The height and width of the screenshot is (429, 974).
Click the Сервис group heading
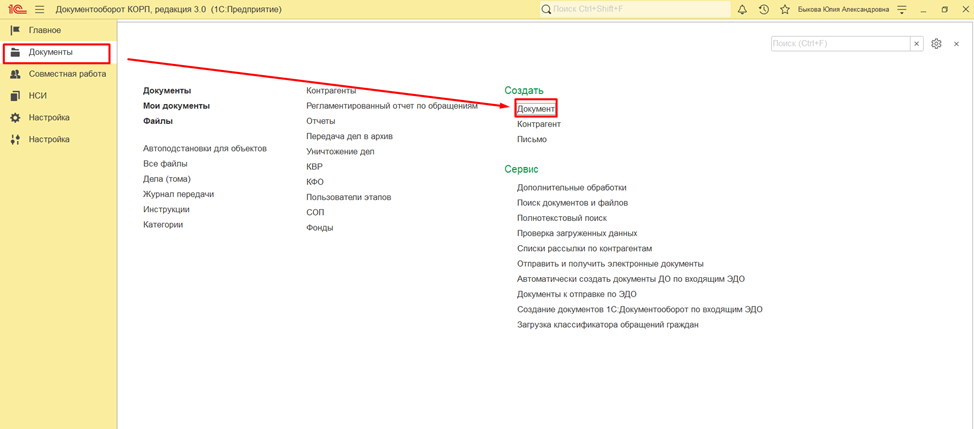(x=521, y=169)
